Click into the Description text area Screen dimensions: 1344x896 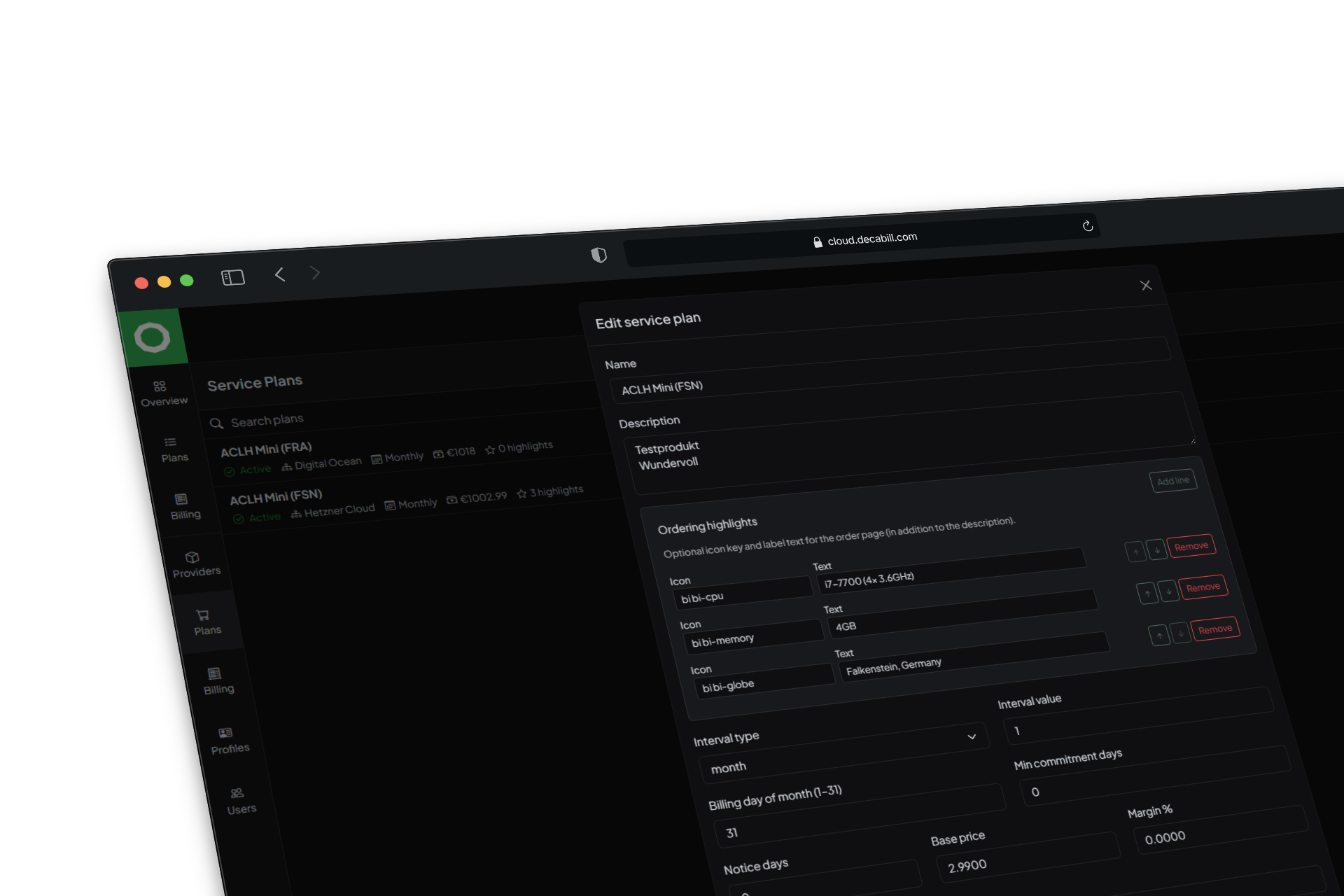coord(909,442)
